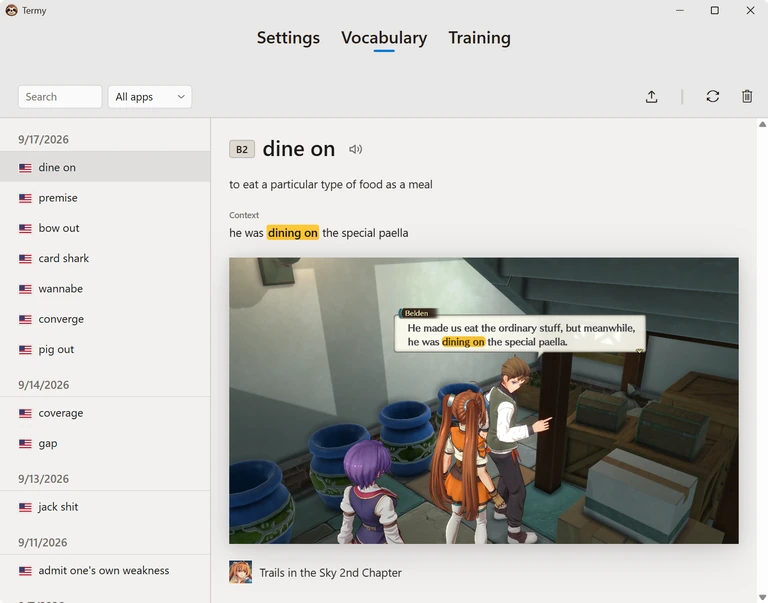This screenshot has height=603, width=768.
Task: Click the trash delete icon
Action: [746, 96]
